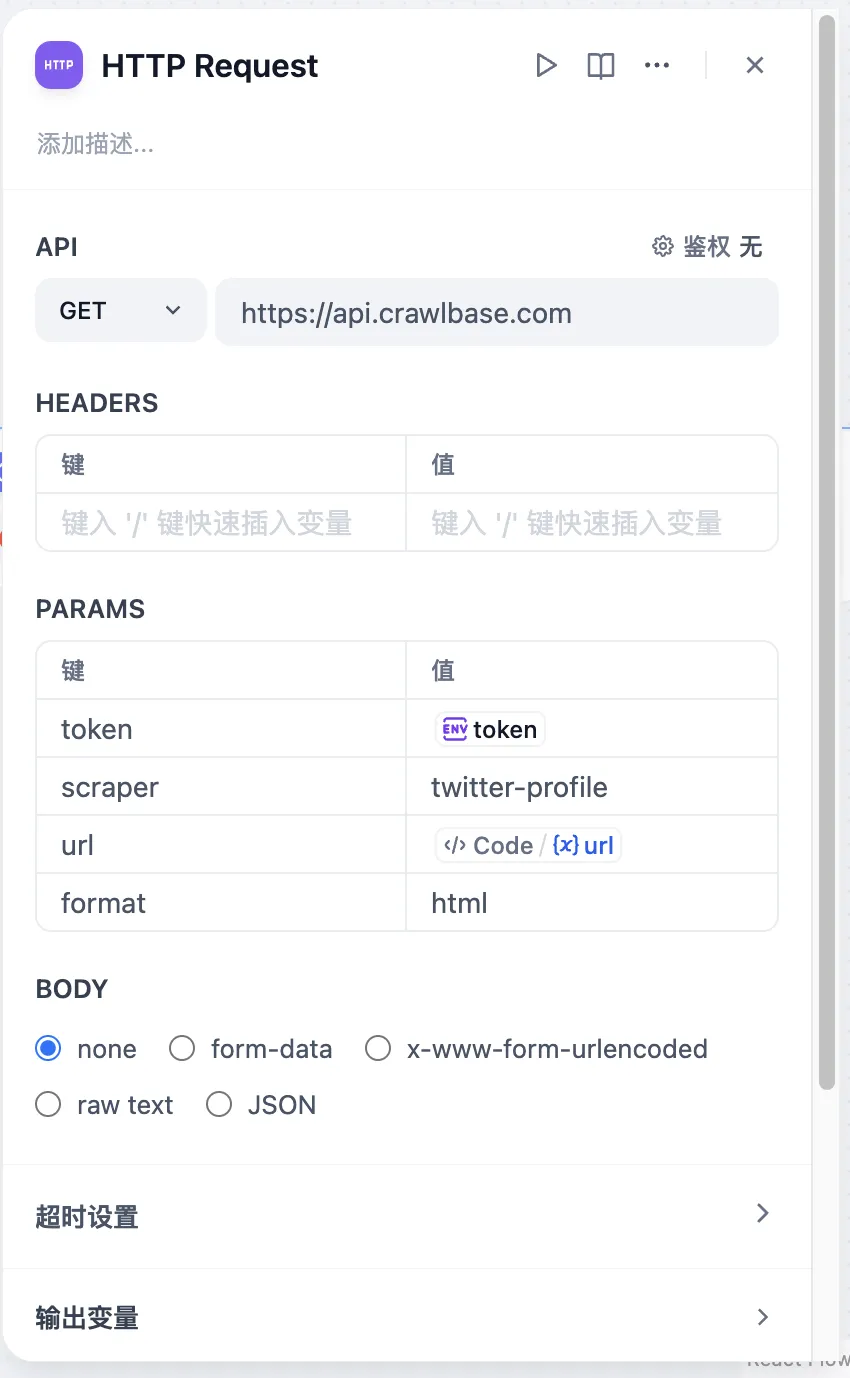Screen dimensions: 850x1378
Task: Select the none body option
Action: [48, 1049]
